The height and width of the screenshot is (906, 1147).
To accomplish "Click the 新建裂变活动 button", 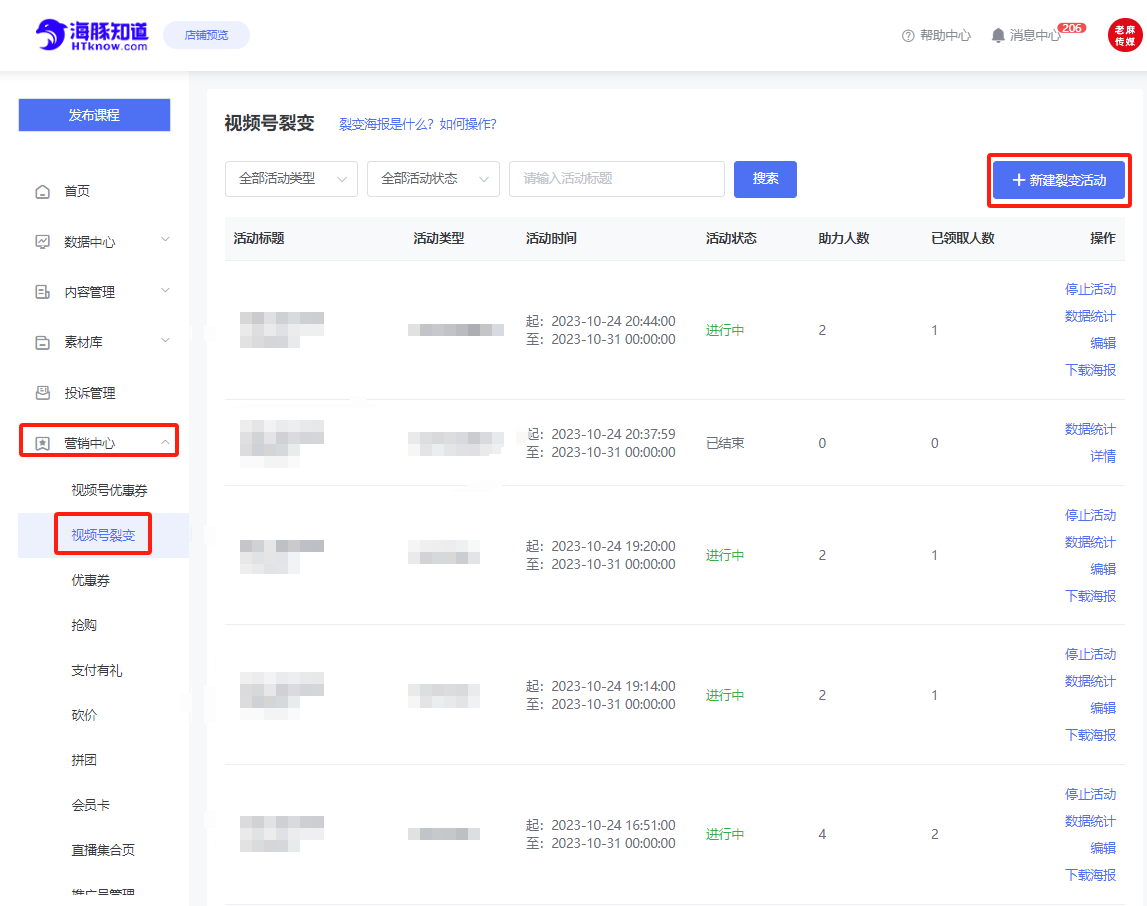I will [1058, 181].
